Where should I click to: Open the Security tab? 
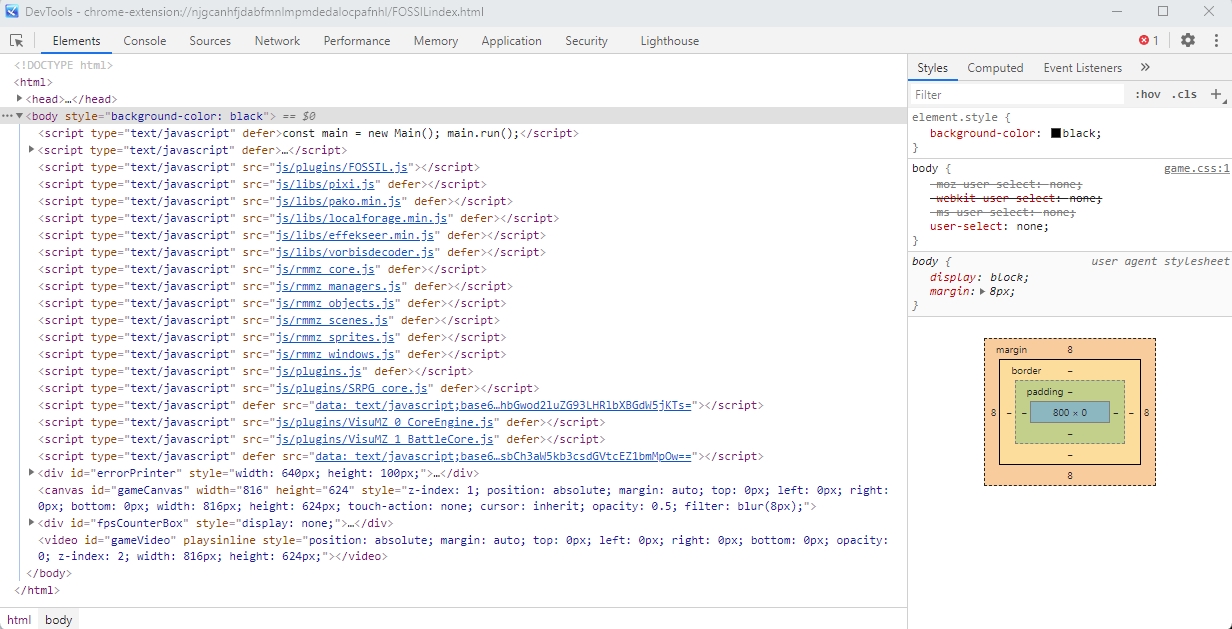pos(586,41)
